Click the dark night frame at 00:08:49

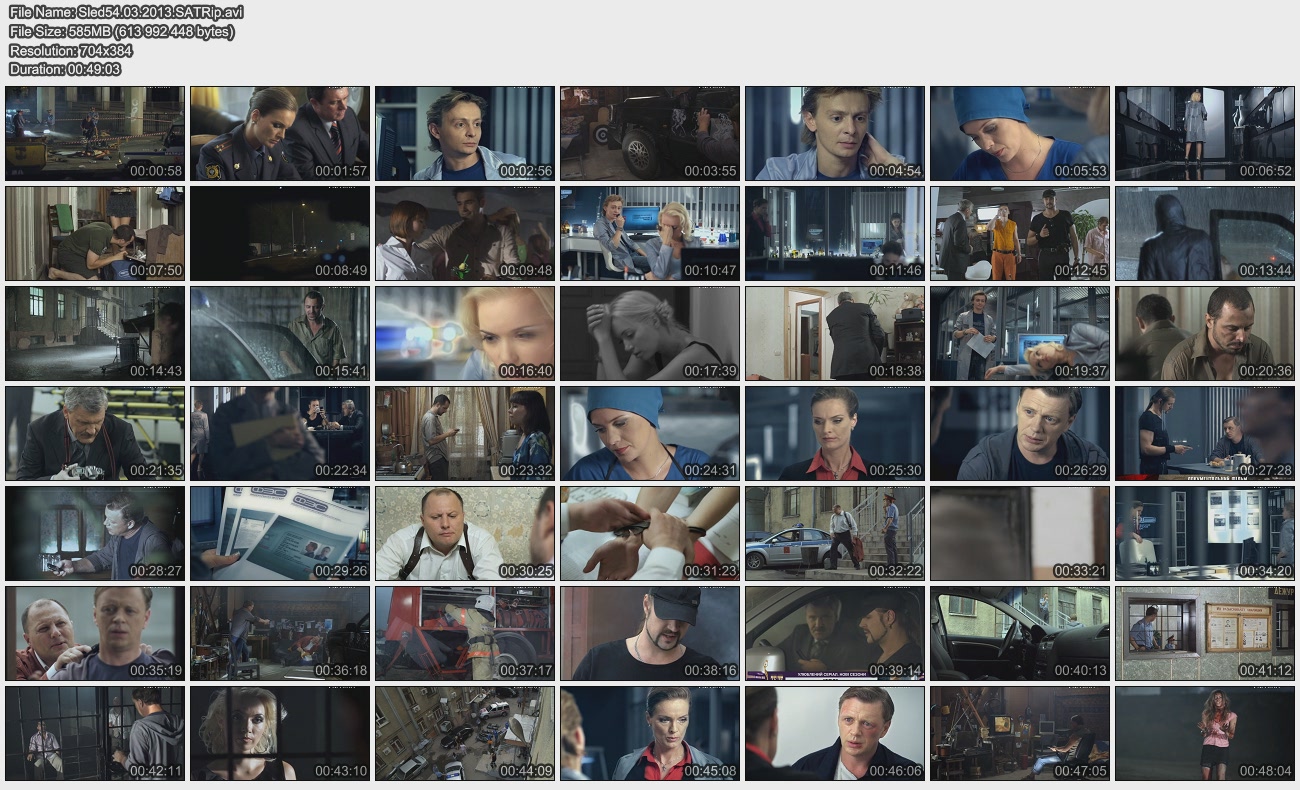280,233
